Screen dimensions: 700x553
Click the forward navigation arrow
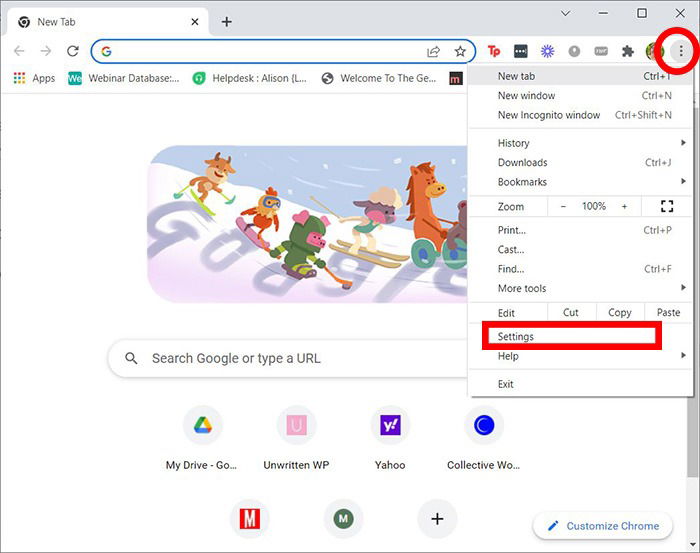pos(46,51)
